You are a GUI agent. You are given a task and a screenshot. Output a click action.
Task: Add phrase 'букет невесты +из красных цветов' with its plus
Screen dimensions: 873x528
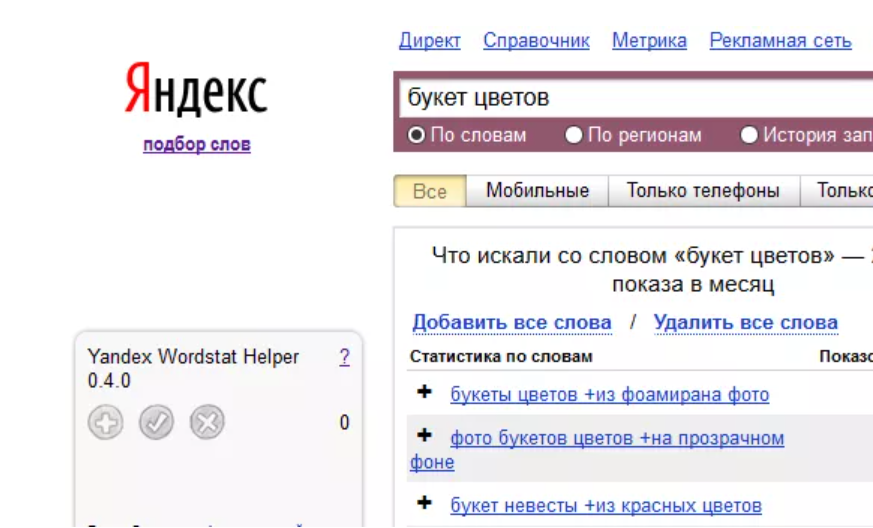424,503
